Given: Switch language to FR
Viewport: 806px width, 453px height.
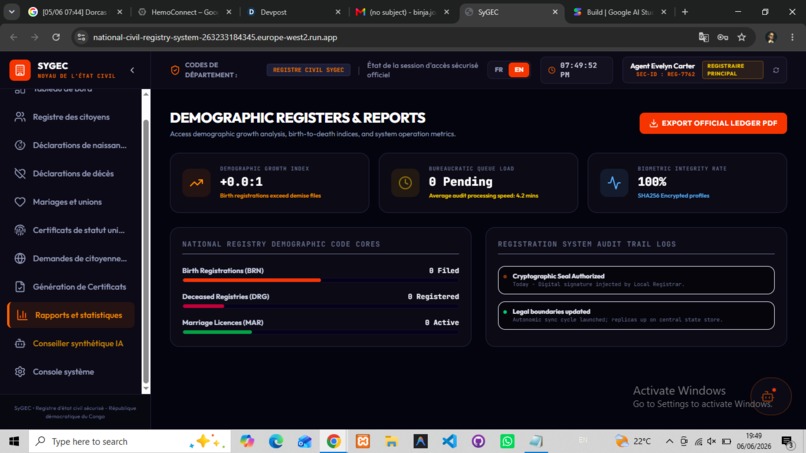Looking at the screenshot, I should (499, 69).
